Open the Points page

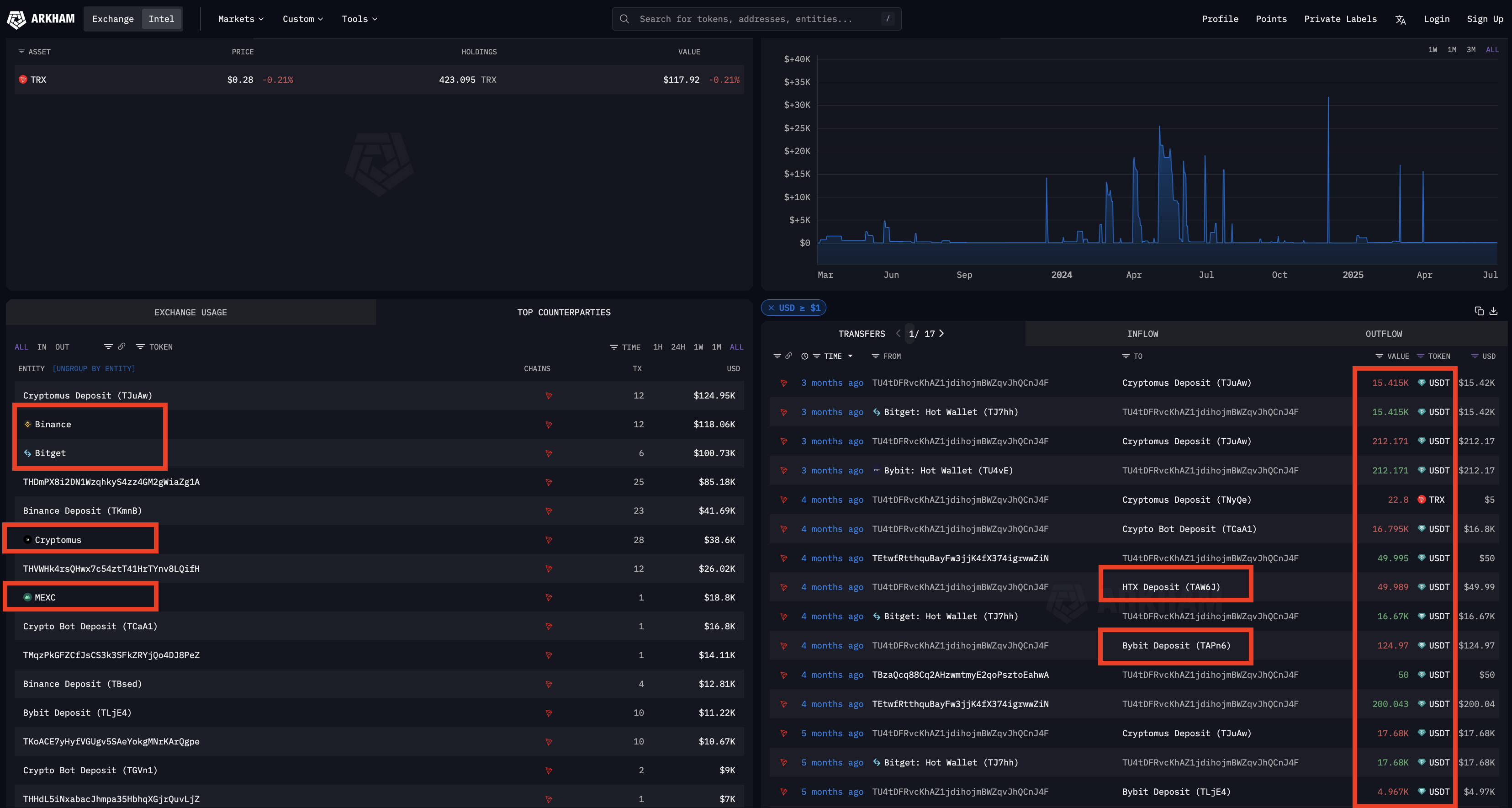pyautogui.click(x=1271, y=19)
